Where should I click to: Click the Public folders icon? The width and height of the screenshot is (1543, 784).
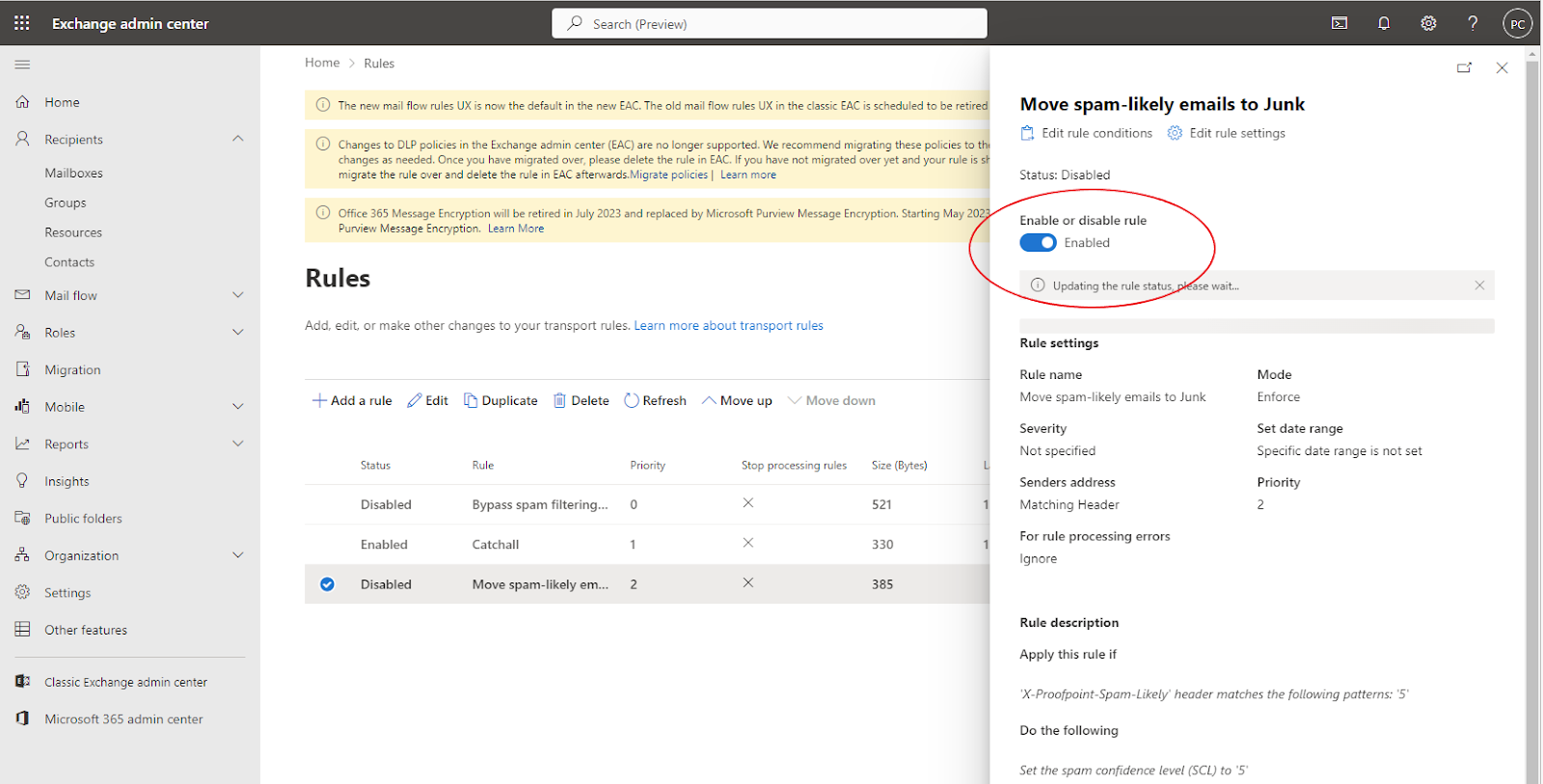22,518
